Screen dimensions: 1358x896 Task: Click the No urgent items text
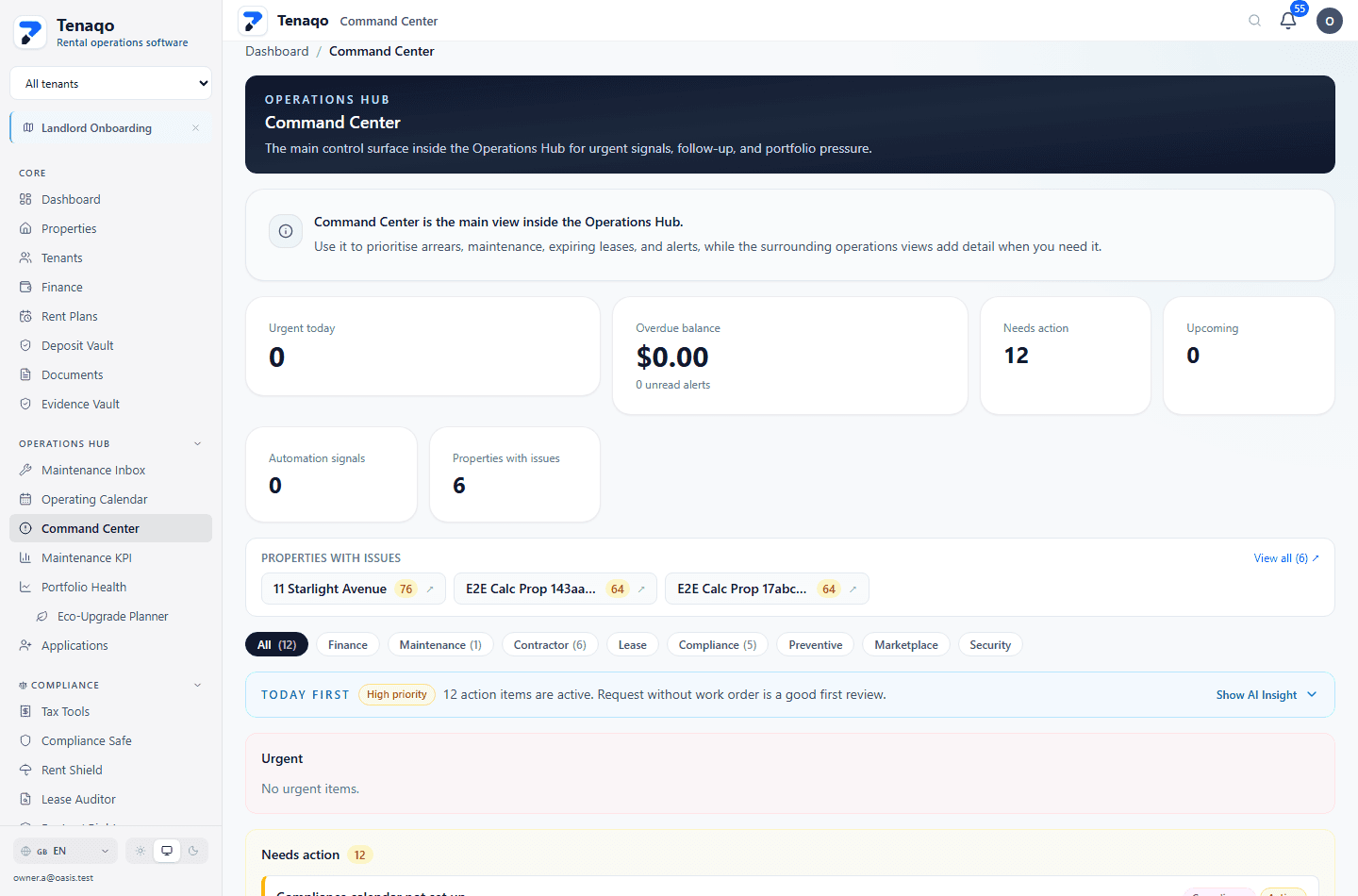310,788
